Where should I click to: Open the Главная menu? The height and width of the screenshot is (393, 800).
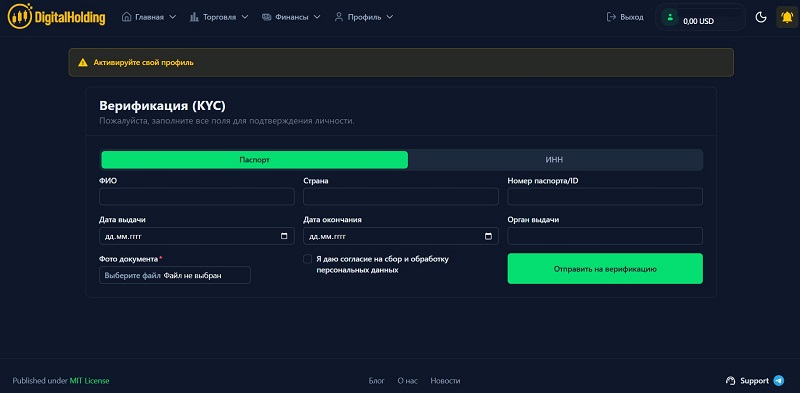[149, 17]
